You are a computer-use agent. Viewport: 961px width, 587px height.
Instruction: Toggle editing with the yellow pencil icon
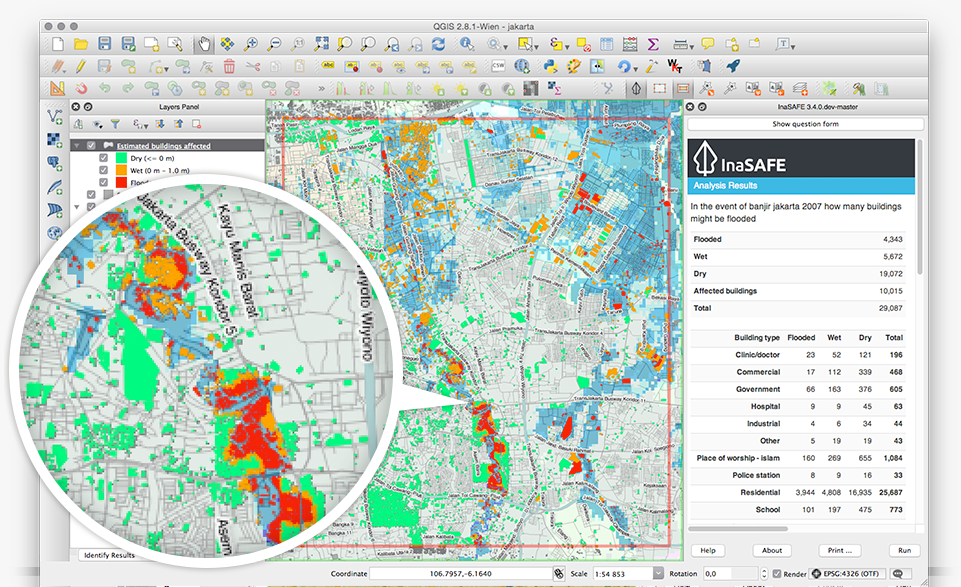point(80,66)
